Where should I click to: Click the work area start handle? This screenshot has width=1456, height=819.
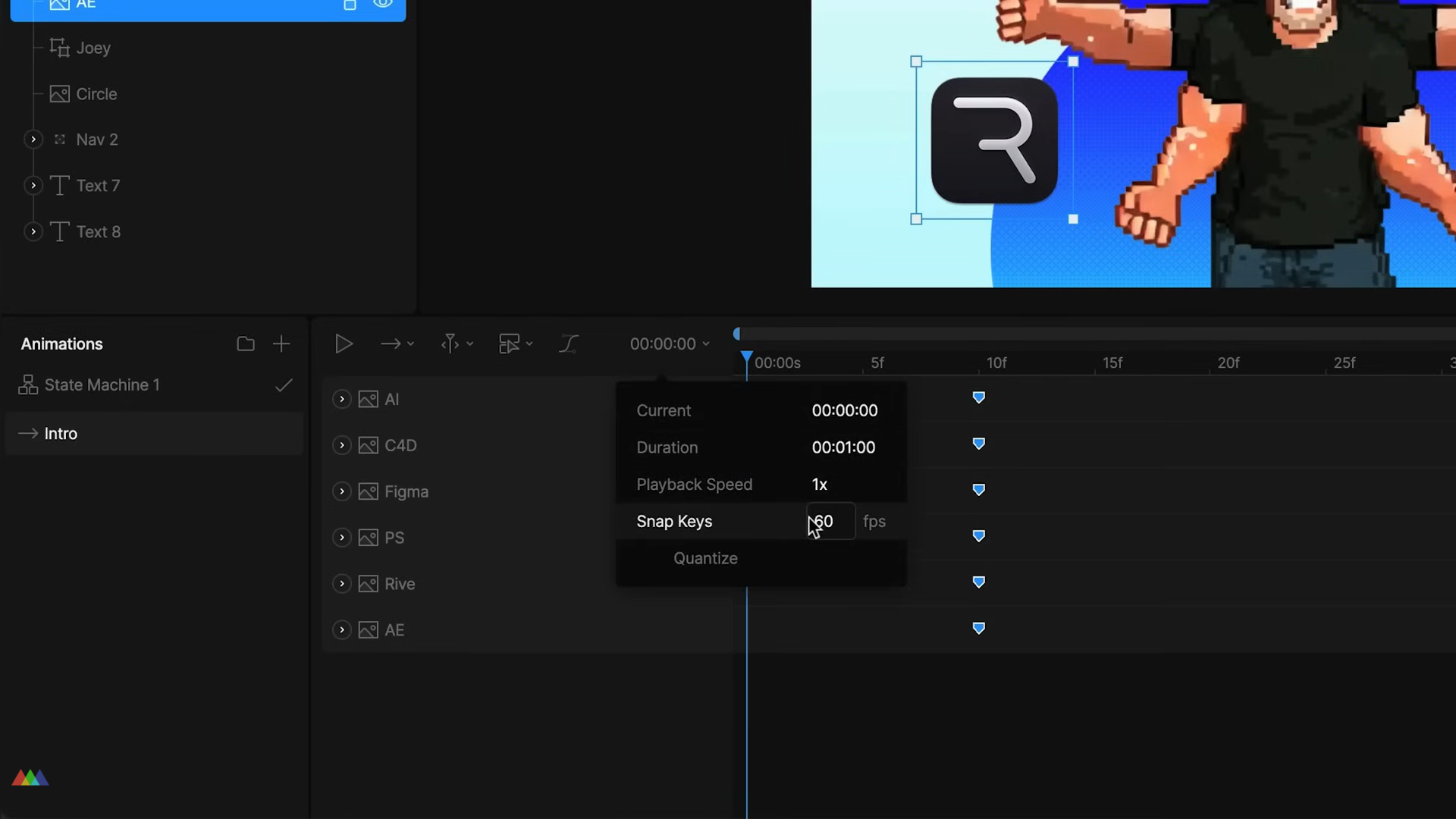click(x=736, y=334)
